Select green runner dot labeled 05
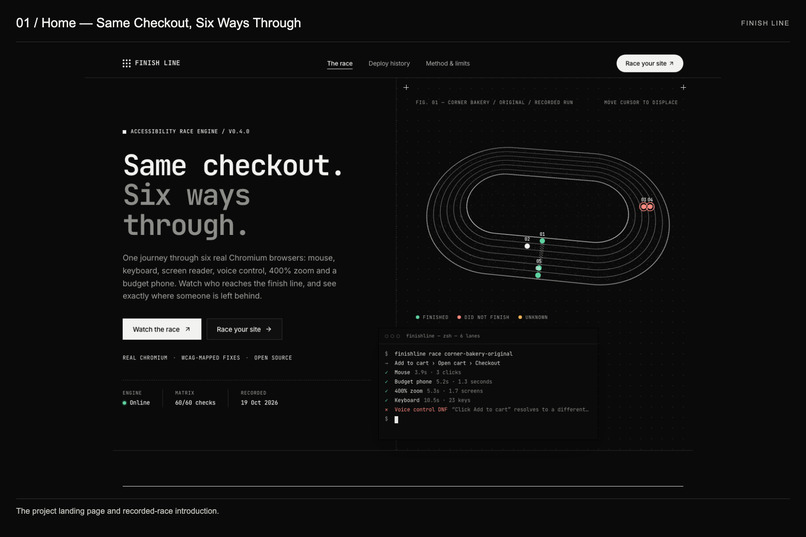 coord(539,268)
